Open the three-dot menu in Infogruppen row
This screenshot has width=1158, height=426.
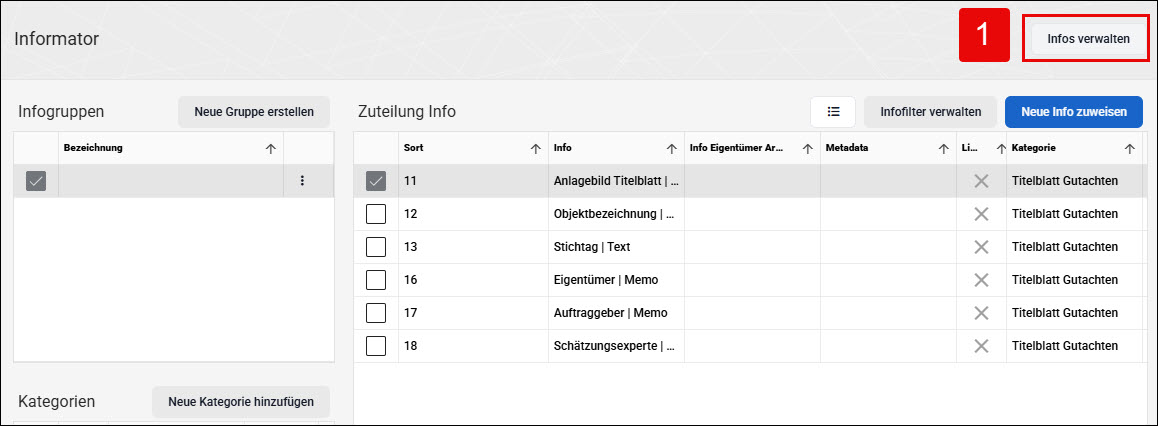coord(301,181)
